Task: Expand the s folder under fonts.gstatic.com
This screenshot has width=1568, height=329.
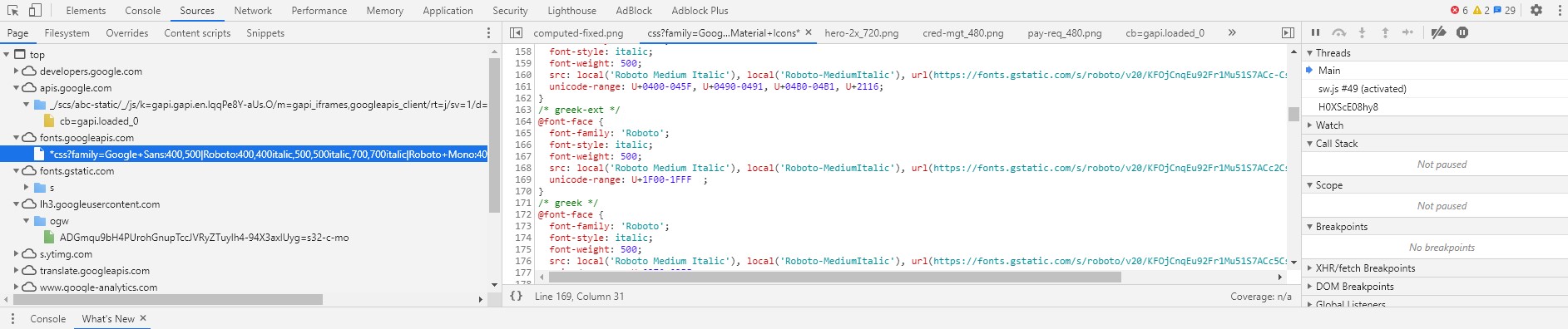Action: click(x=27, y=187)
